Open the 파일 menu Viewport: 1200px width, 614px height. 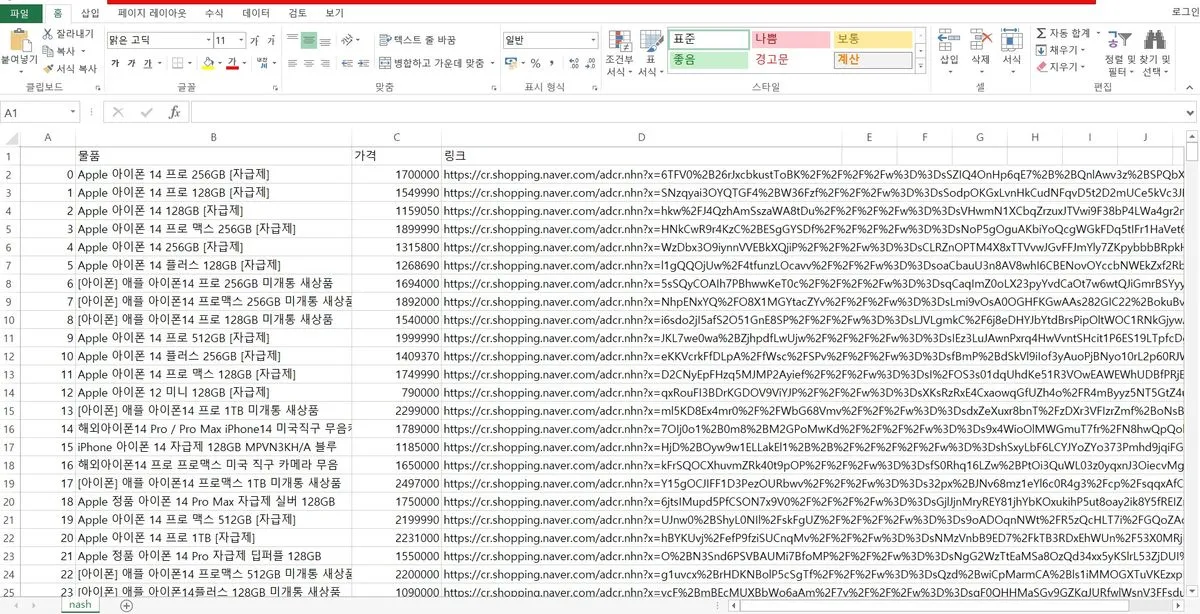coord(21,12)
